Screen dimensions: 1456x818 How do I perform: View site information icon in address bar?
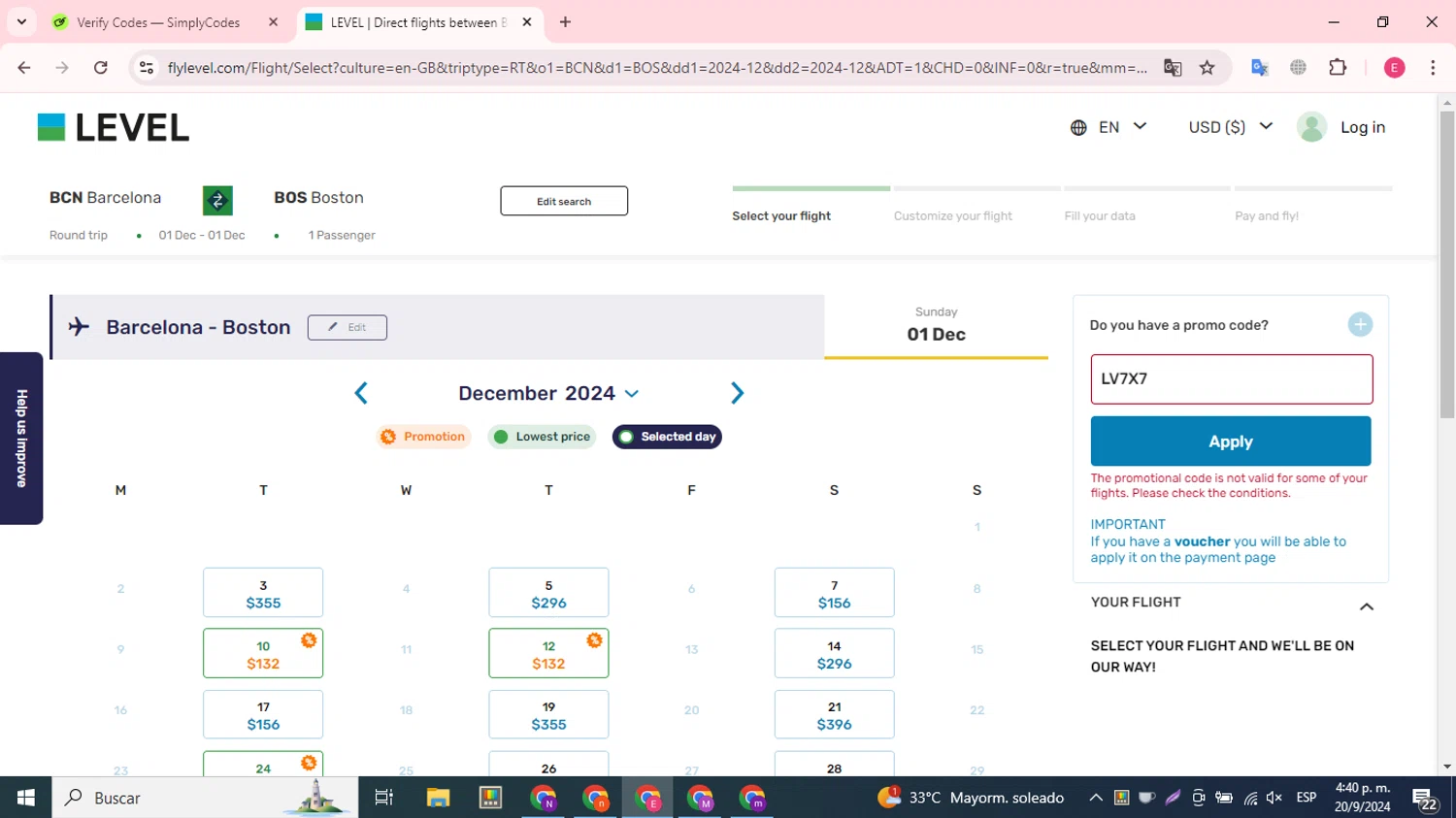[x=147, y=67]
